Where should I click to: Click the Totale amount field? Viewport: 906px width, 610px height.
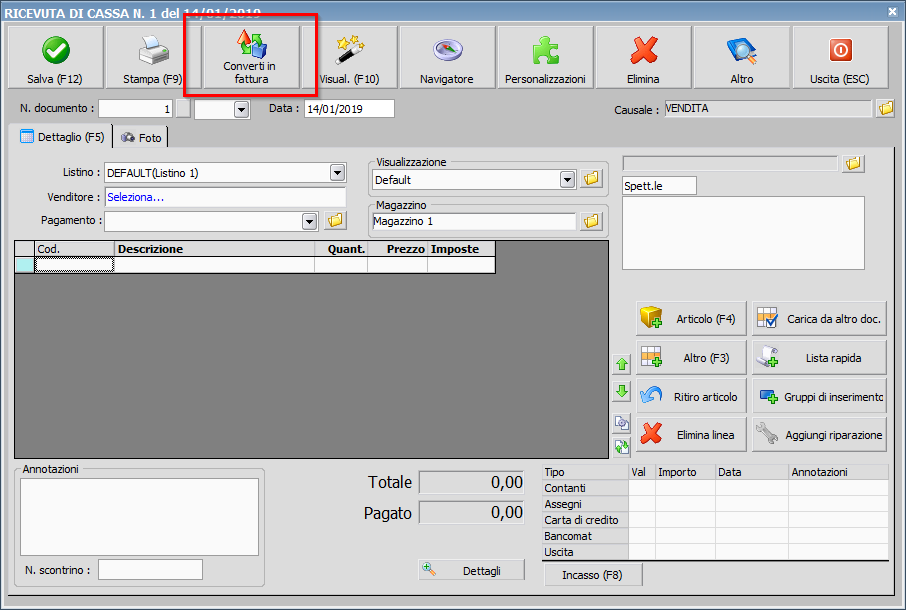[x=471, y=482]
